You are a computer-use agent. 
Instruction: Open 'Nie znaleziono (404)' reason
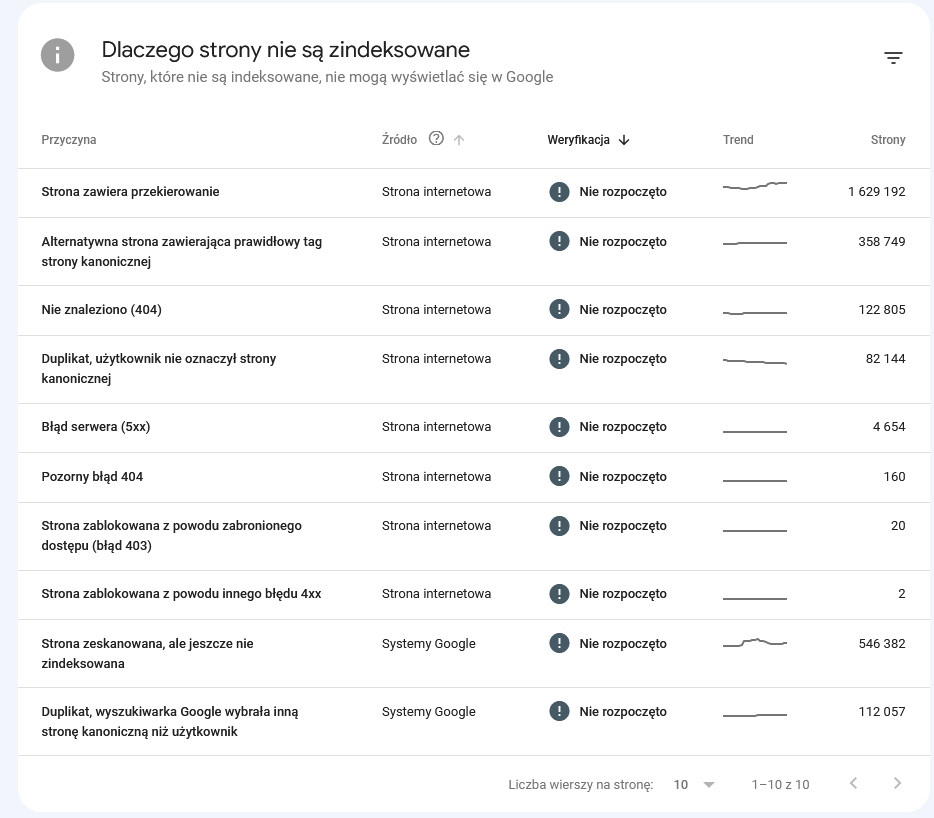101,309
